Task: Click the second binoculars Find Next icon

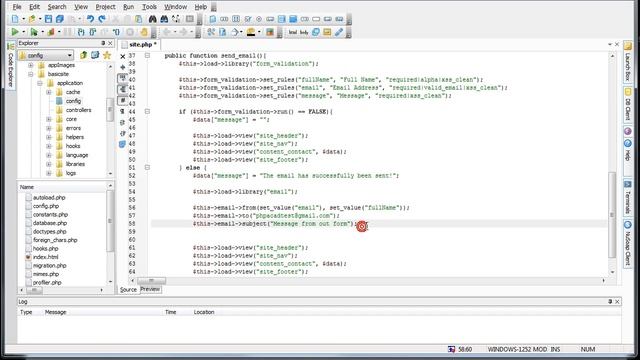Action: pyautogui.click(x=164, y=19)
